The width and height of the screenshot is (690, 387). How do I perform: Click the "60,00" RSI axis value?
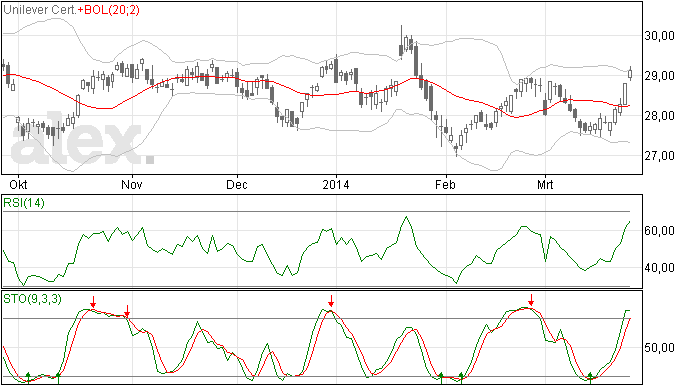coord(659,231)
